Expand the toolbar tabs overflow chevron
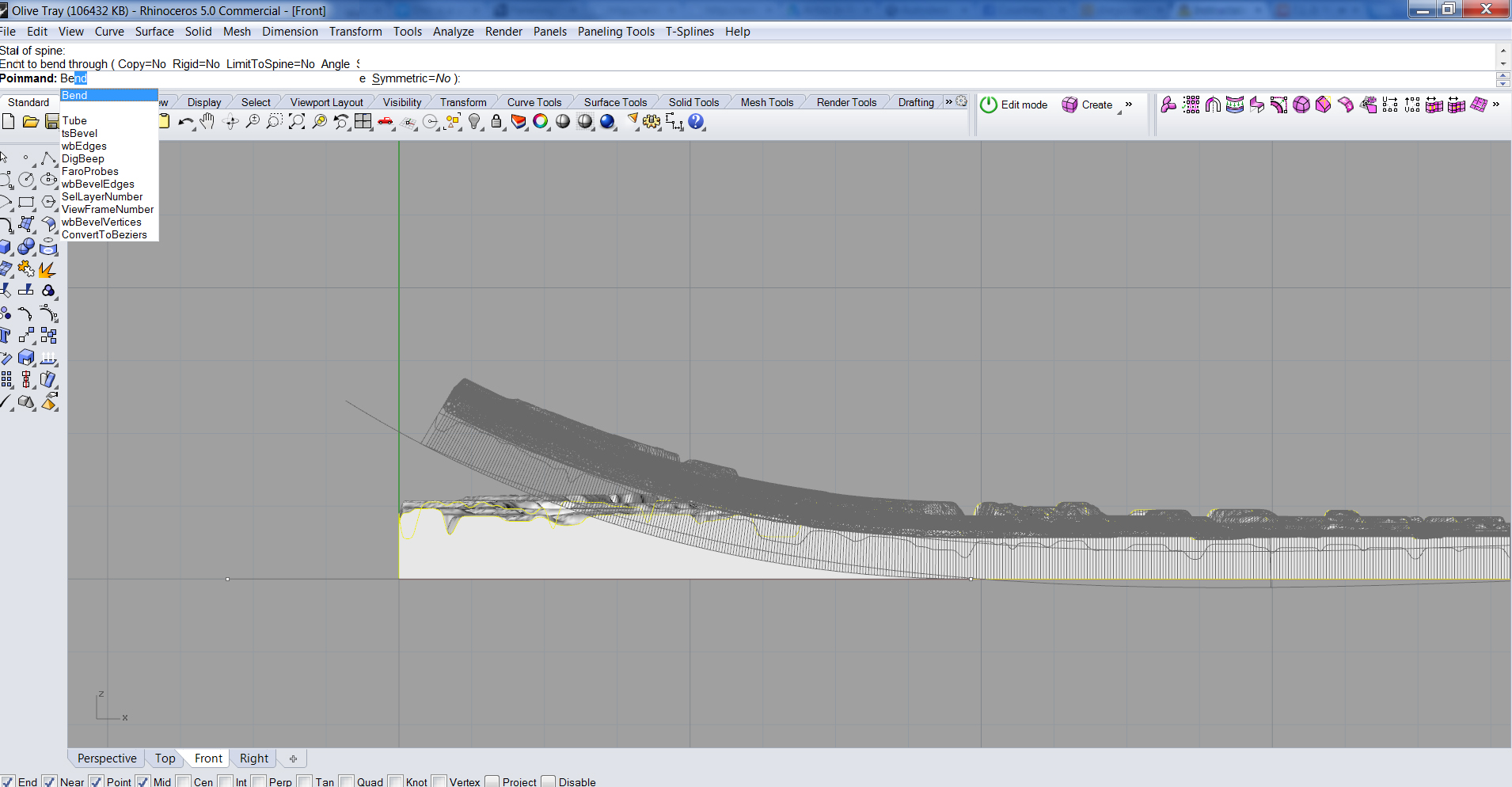Viewport: 1512px width, 787px height. pyautogui.click(x=948, y=102)
